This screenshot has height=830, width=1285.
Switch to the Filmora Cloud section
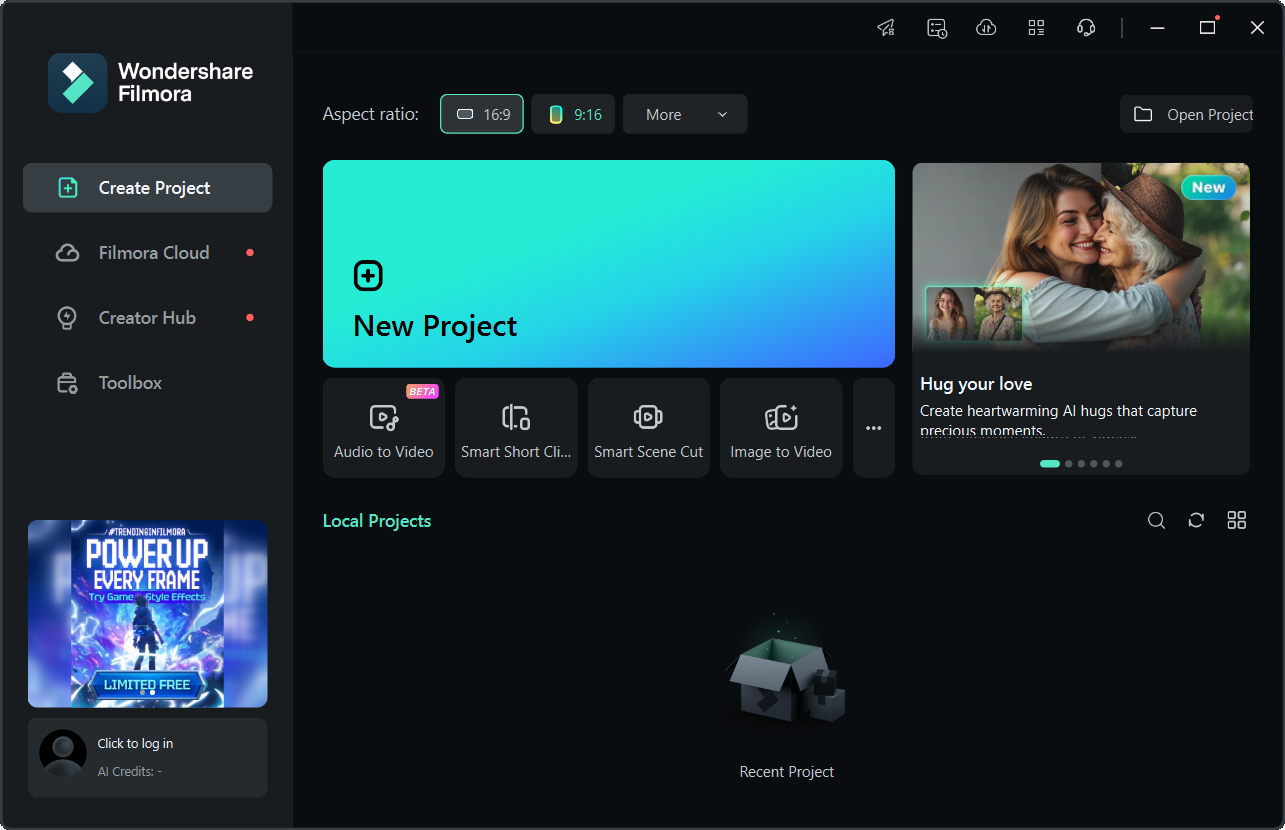[146, 252]
